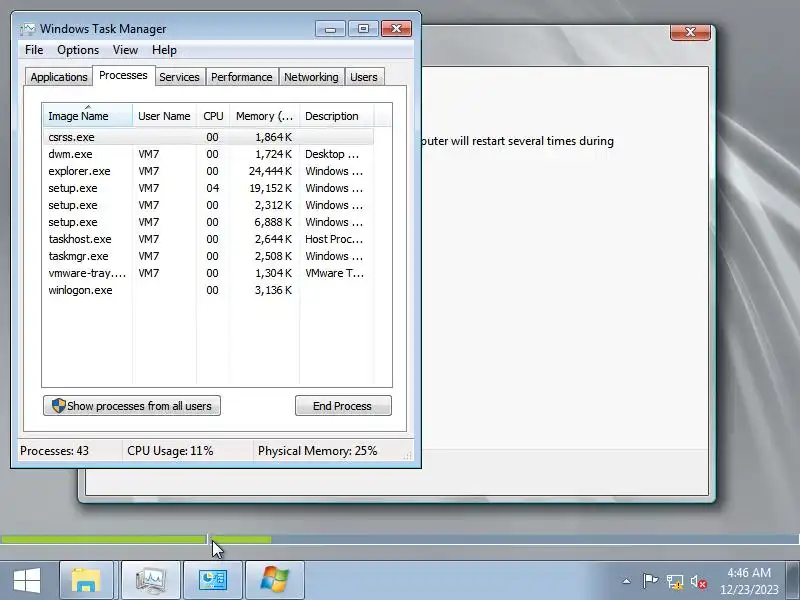Minimize the Task Manager window

point(330,29)
